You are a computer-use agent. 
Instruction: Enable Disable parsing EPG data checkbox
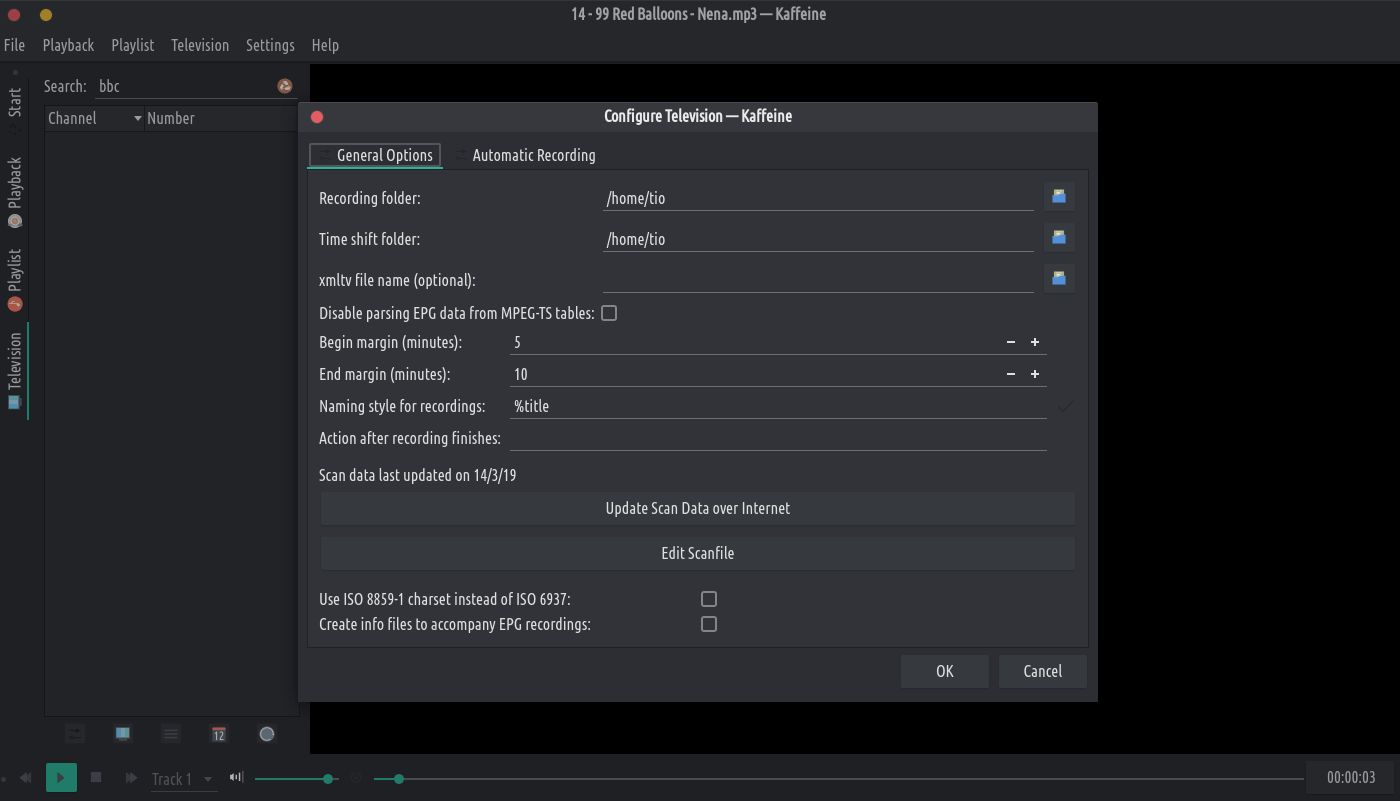click(608, 313)
